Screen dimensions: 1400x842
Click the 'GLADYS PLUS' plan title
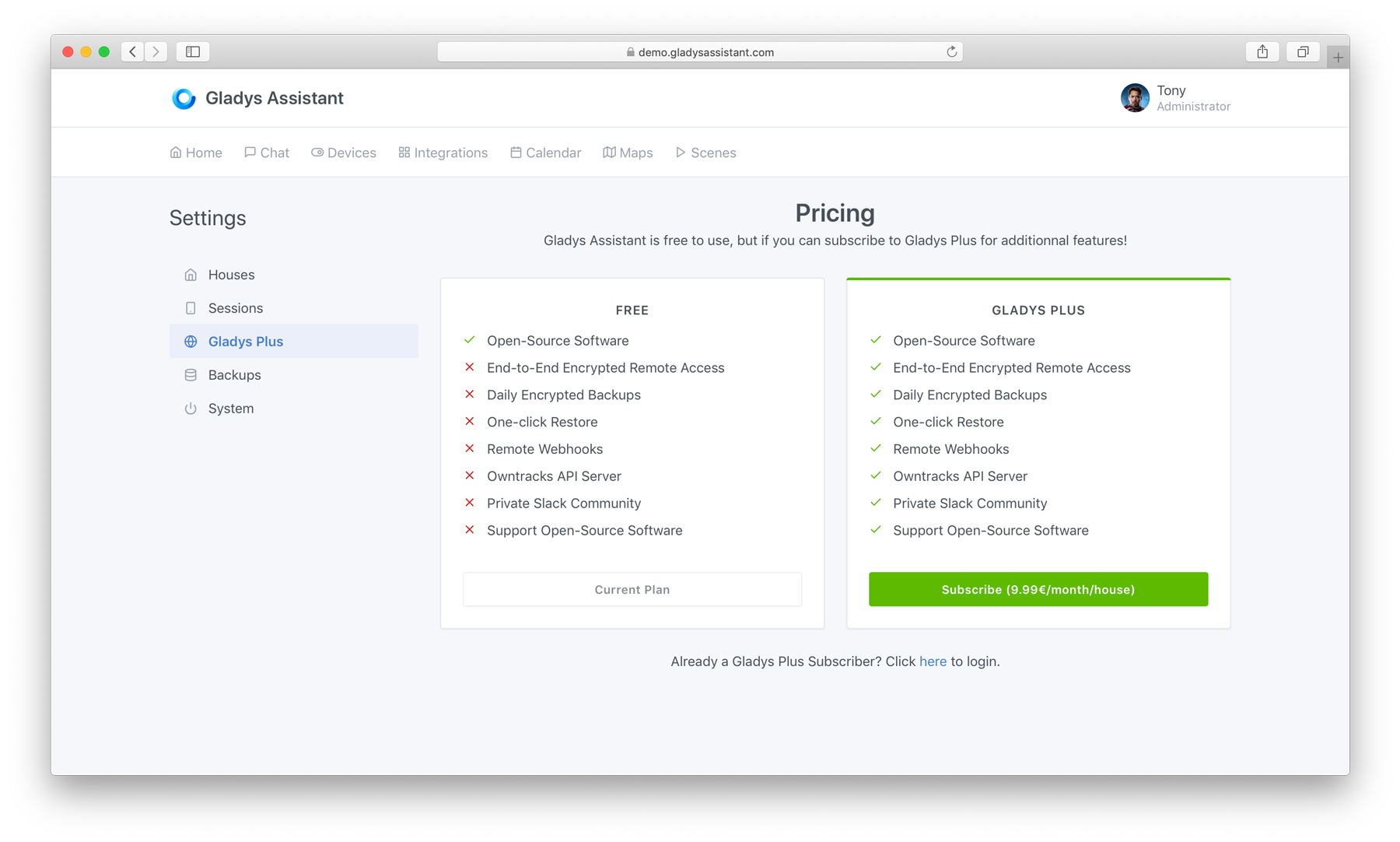pyautogui.click(x=1038, y=310)
